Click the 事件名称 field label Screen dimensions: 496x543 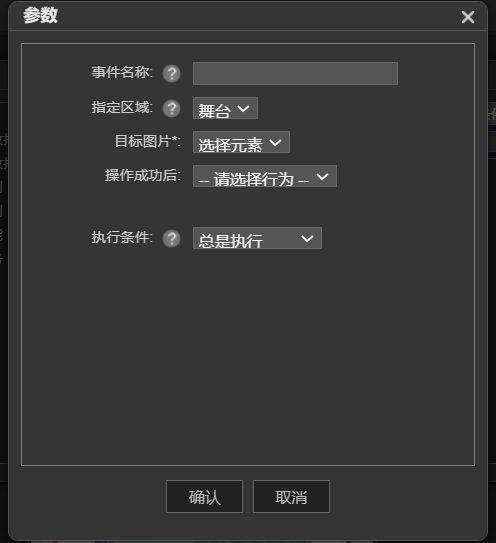[122, 72]
